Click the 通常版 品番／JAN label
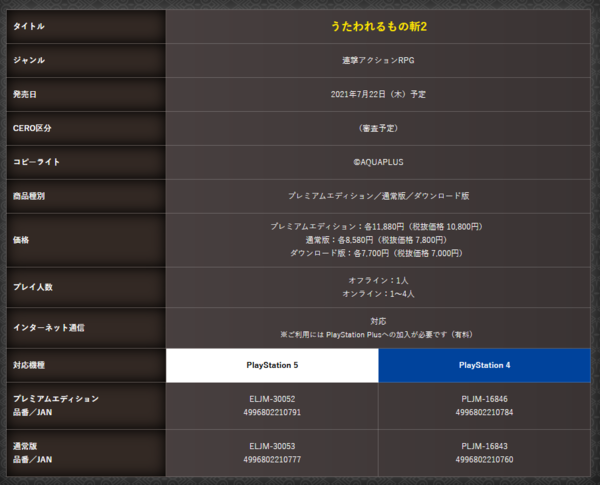 pos(33,453)
